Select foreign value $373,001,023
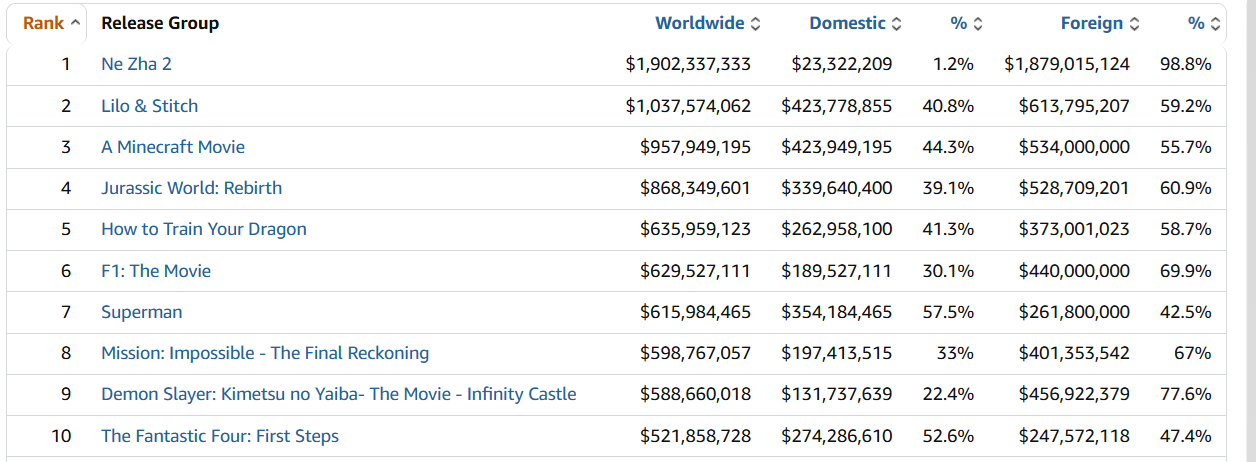Viewport: 1256px width, 462px height. point(1074,229)
